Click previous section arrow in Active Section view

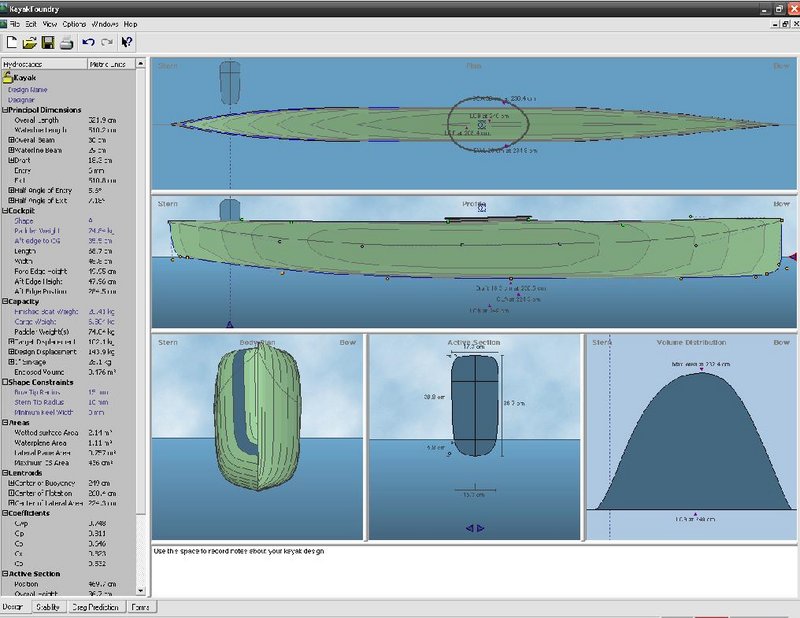[x=469, y=528]
